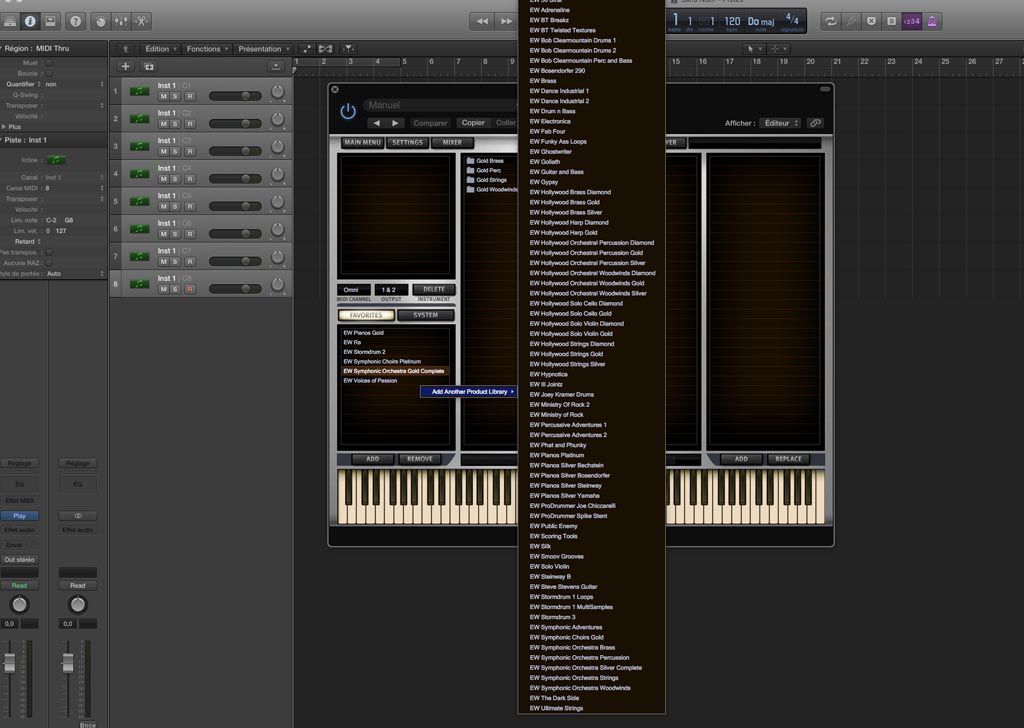The width and height of the screenshot is (1024, 728).
Task: Click the Fast Forward transport button
Action: (506, 22)
